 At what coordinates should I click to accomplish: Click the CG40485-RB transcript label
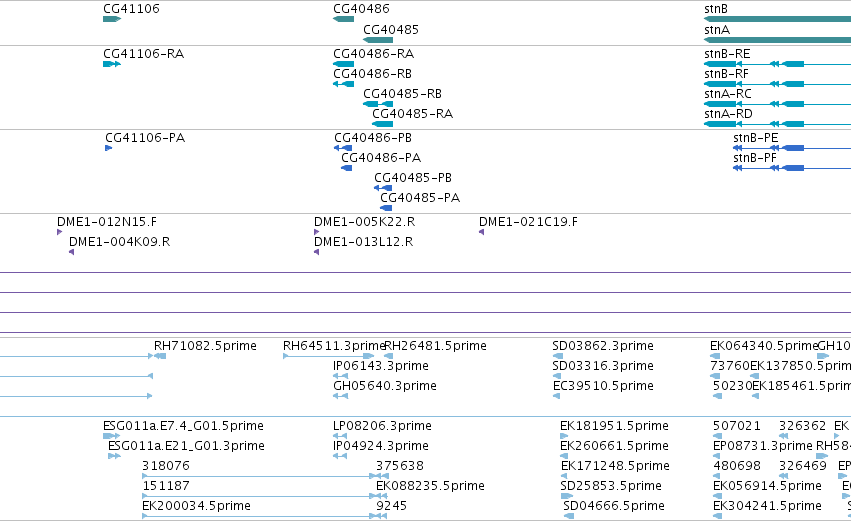click(402, 94)
